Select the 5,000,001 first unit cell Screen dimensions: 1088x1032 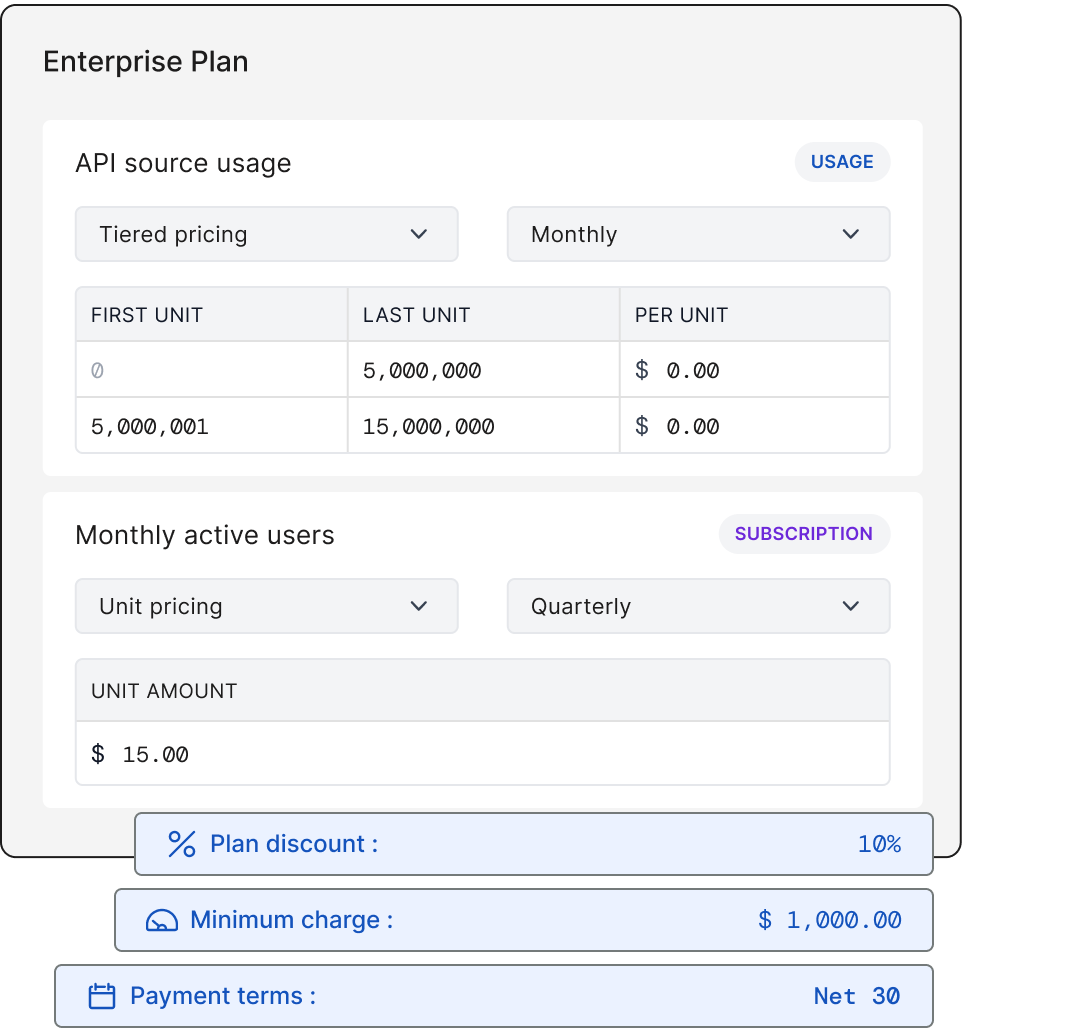[212, 426]
